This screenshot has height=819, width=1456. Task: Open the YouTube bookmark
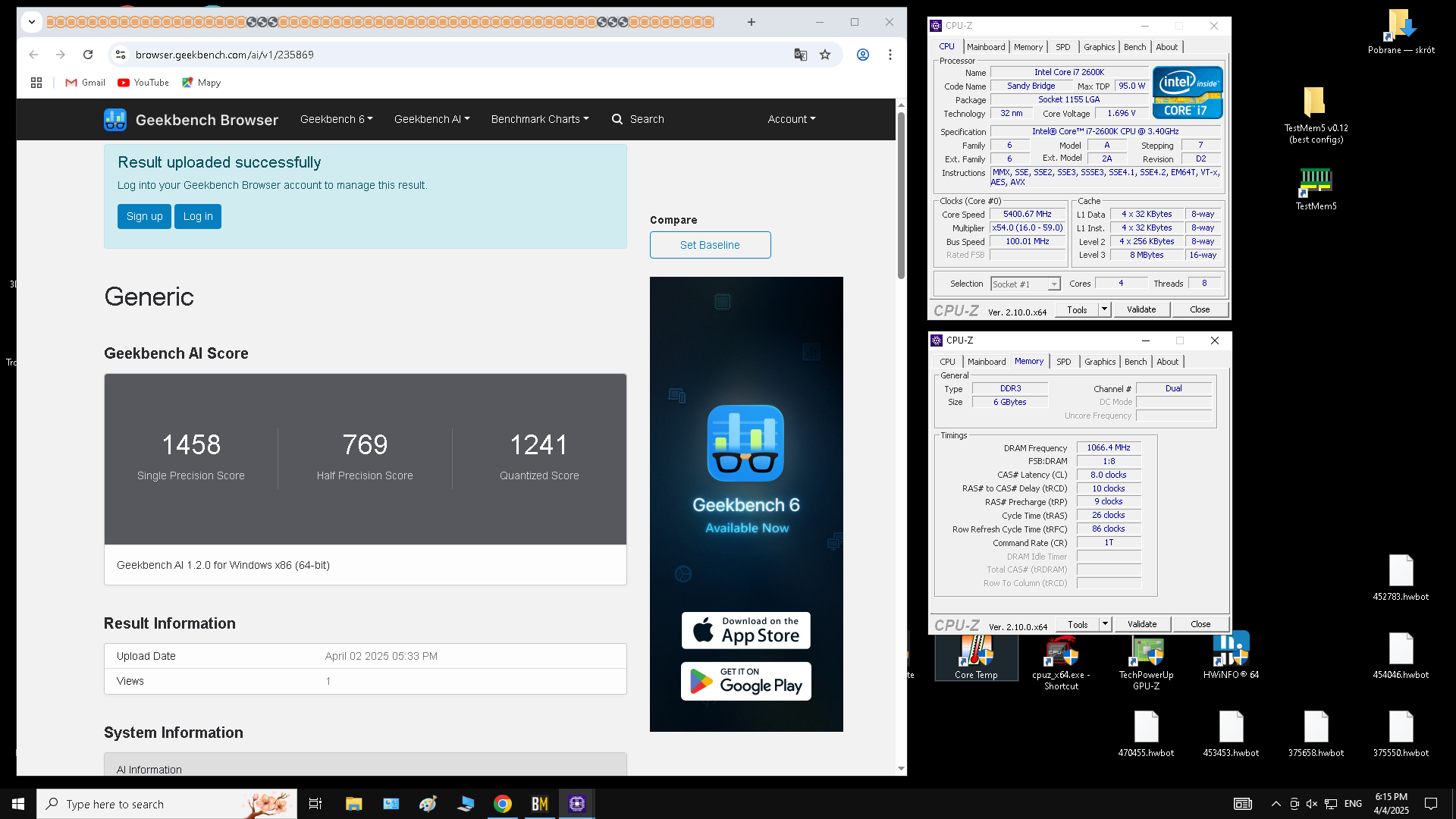click(143, 83)
